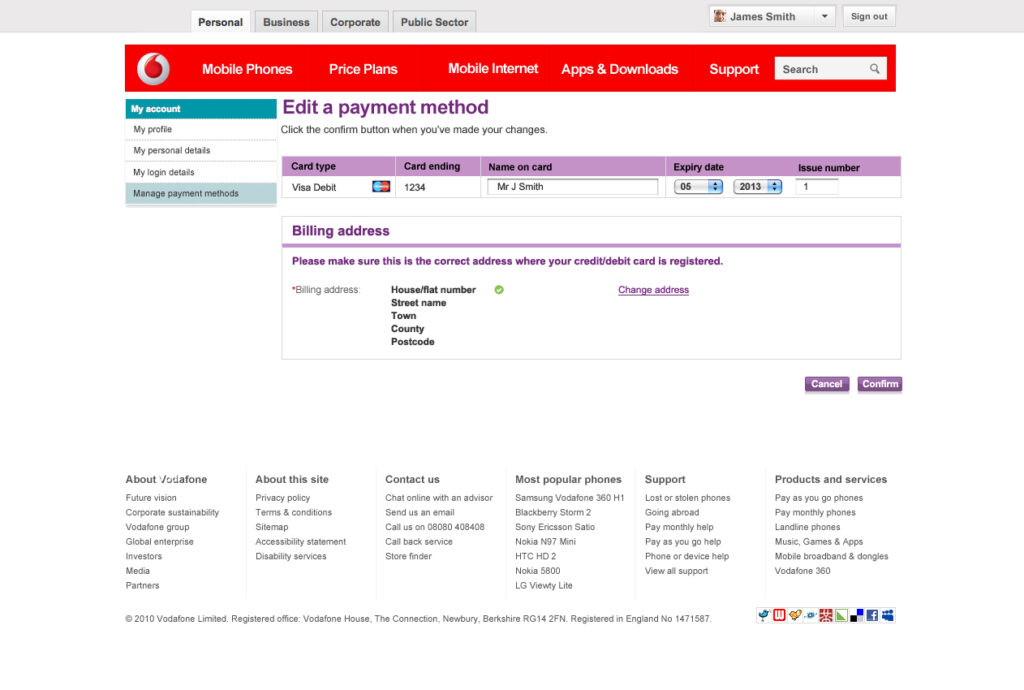Screen dimensions: 1024x690
Task: Open the expiry month dropdown
Action: point(698,187)
